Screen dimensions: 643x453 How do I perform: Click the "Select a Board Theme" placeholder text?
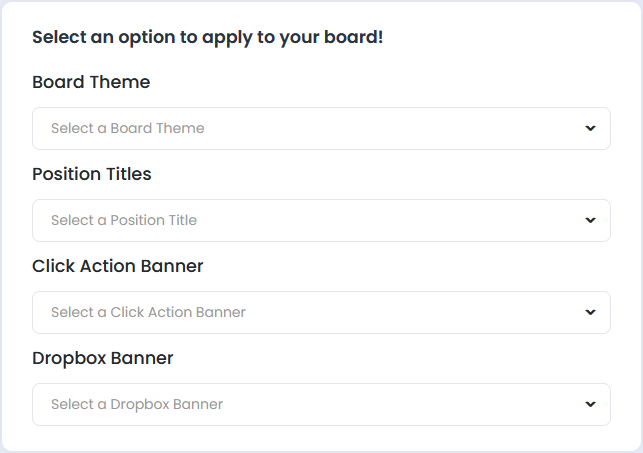[x=127, y=128]
